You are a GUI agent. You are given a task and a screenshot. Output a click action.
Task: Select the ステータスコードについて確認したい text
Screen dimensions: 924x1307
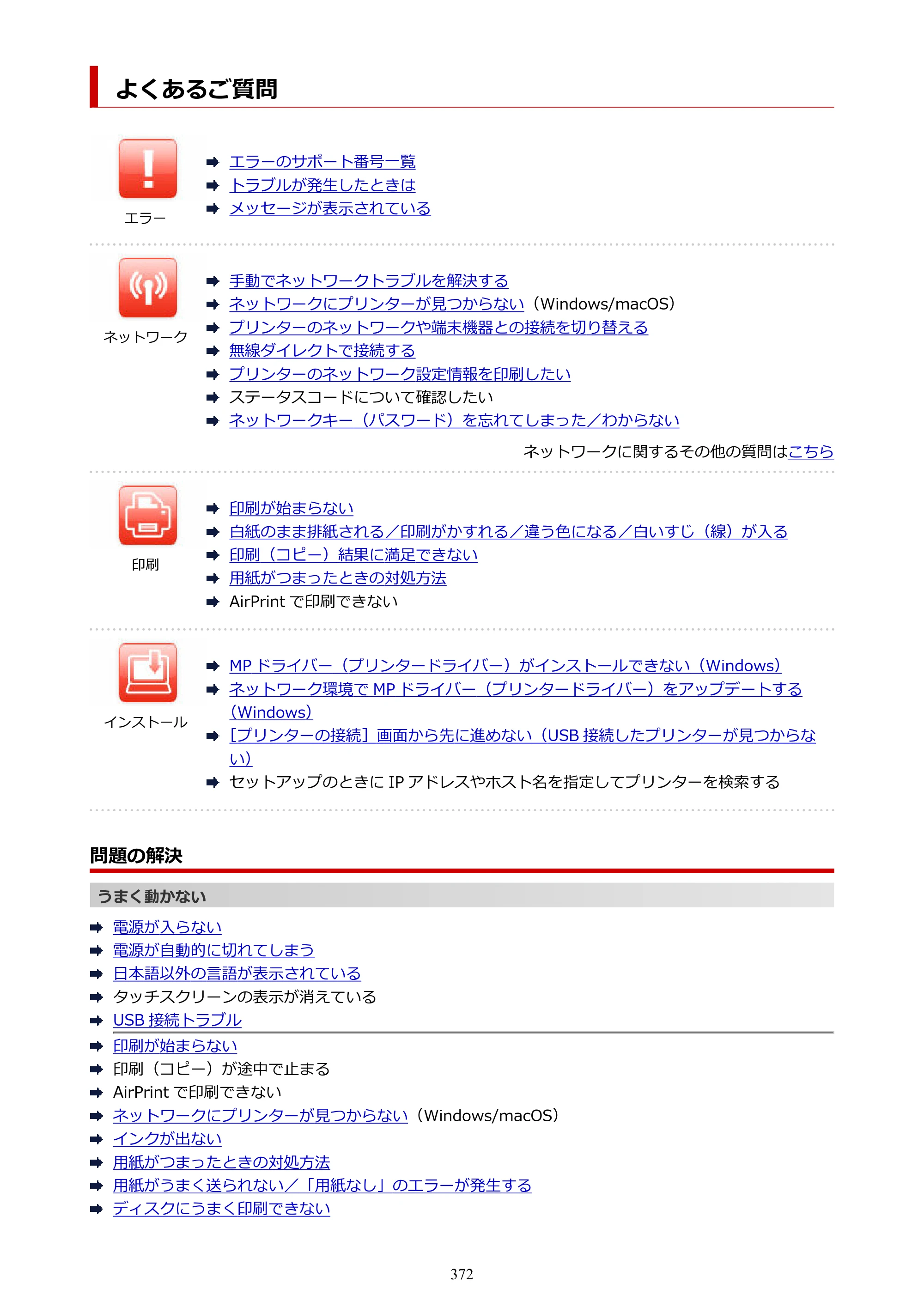[x=361, y=397]
